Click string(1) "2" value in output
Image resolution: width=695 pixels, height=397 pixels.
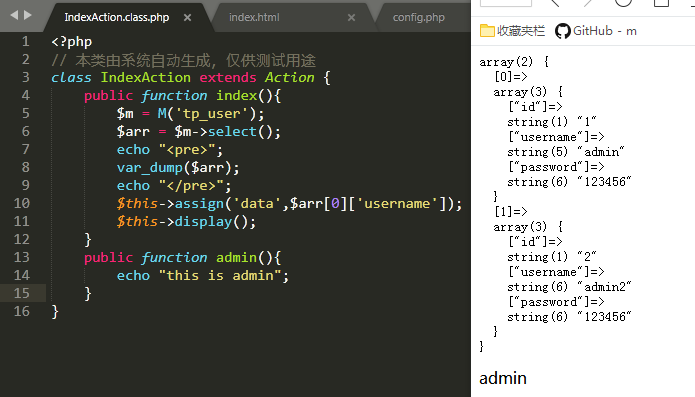552,257
